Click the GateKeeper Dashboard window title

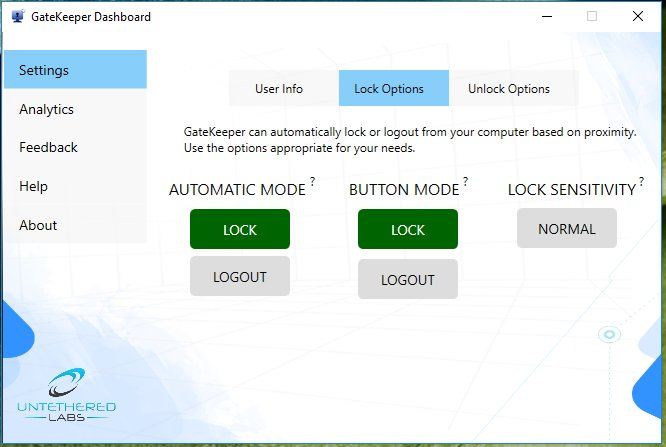pyautogui.click(x=91, y=17)
